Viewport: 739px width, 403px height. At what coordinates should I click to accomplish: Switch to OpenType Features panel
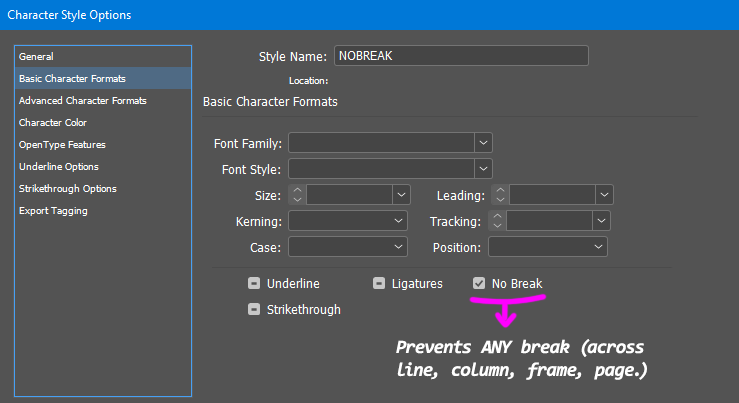(x=63, y=145)
